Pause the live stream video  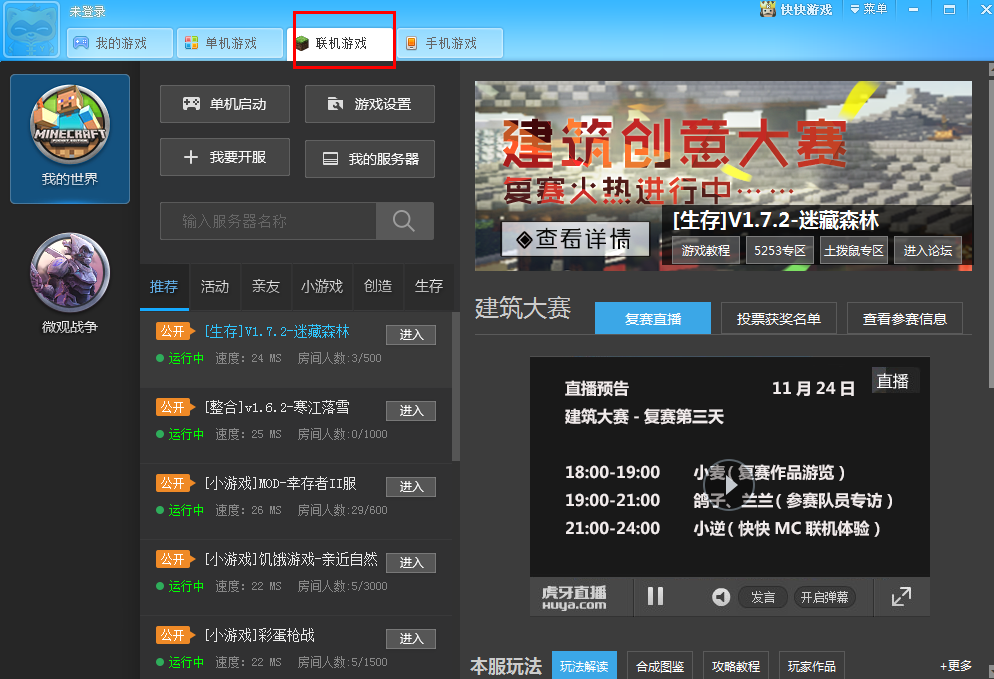(x=655, y=597)
